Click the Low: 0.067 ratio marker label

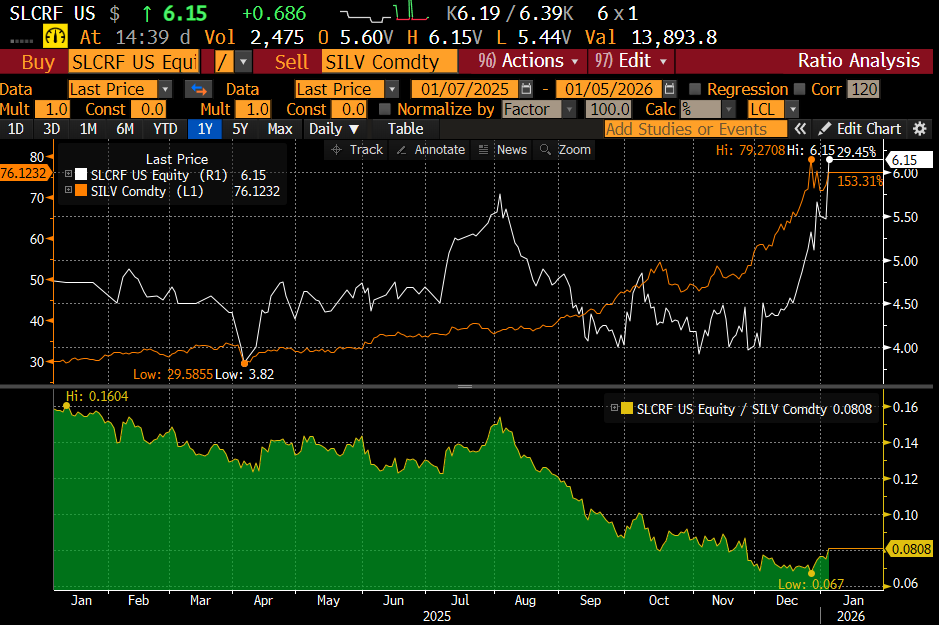tap(811, 584)
